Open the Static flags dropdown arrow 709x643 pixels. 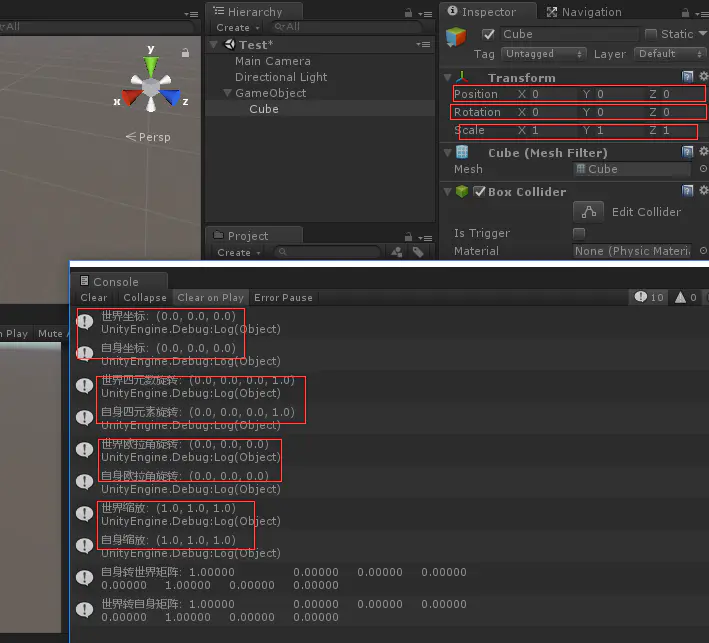703,33
